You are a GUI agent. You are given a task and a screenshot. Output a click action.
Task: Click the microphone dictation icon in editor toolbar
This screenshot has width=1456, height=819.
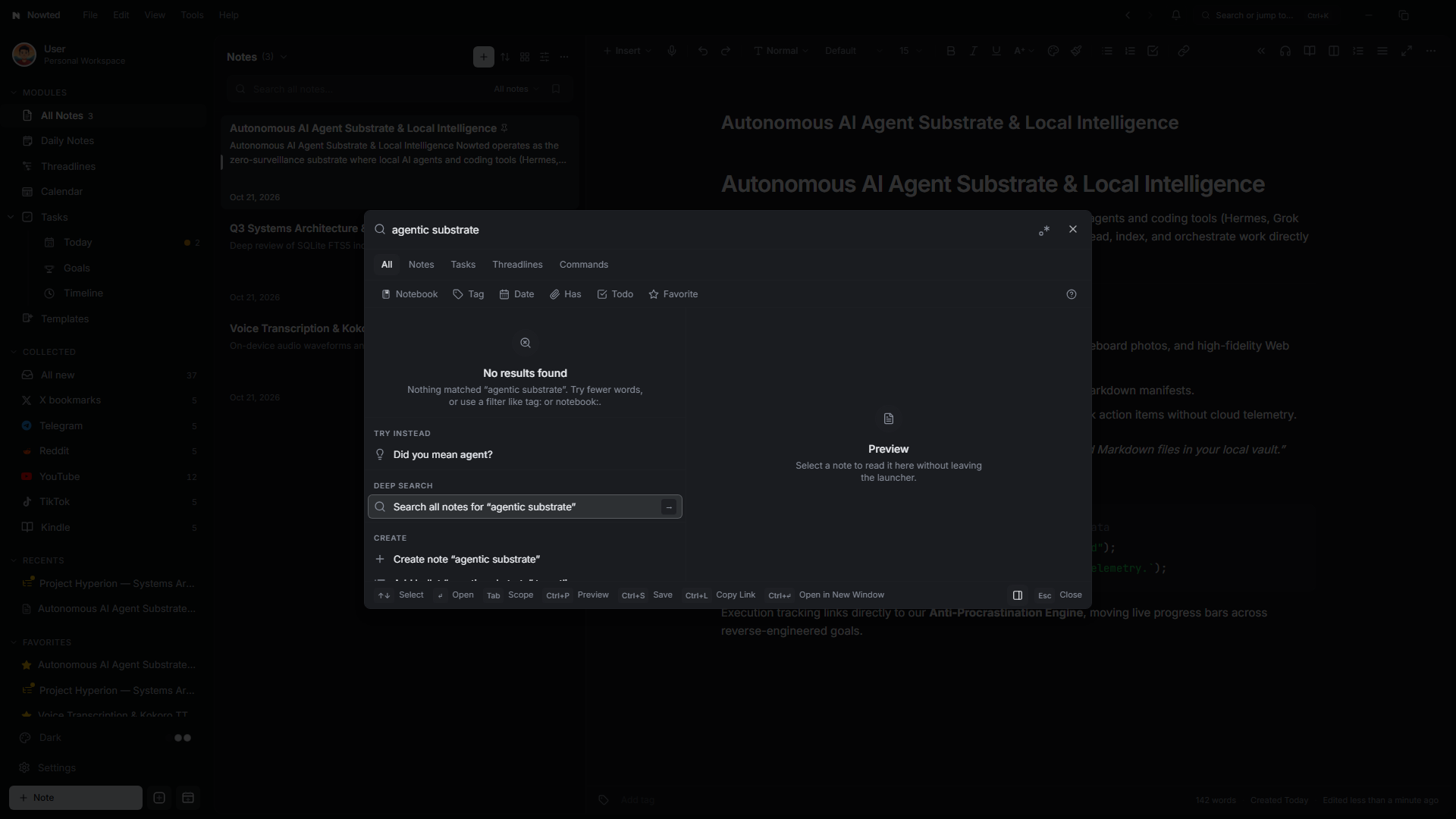click(x=672, y=51)
